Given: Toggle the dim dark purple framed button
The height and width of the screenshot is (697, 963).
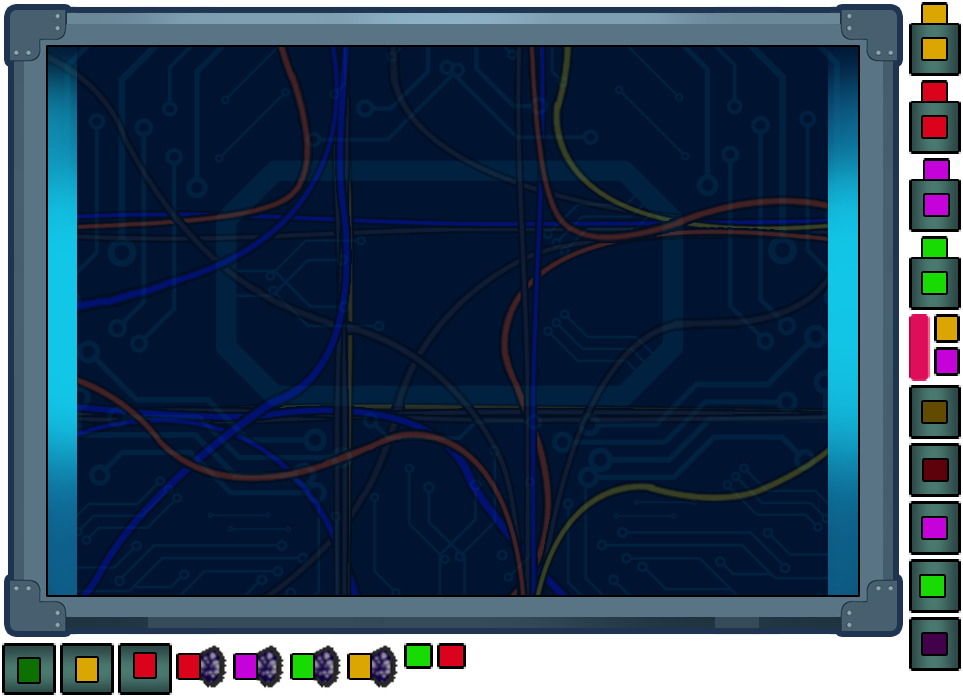Looking at the screenshot, I should [934, 644].
